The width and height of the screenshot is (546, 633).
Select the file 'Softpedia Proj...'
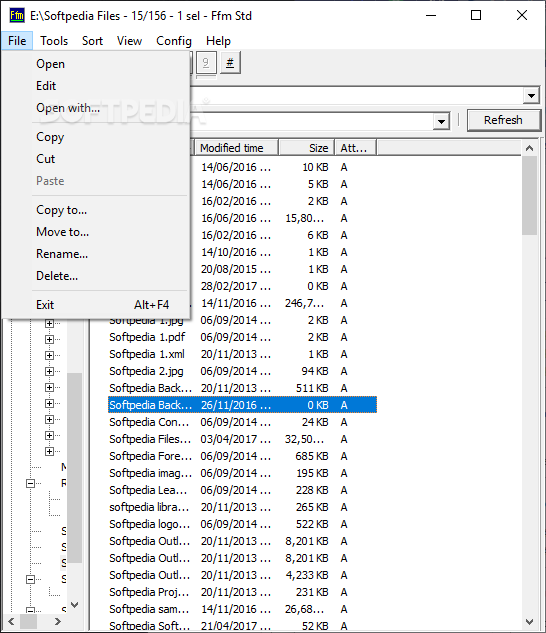pyautogui.click(x=149, y=592)
